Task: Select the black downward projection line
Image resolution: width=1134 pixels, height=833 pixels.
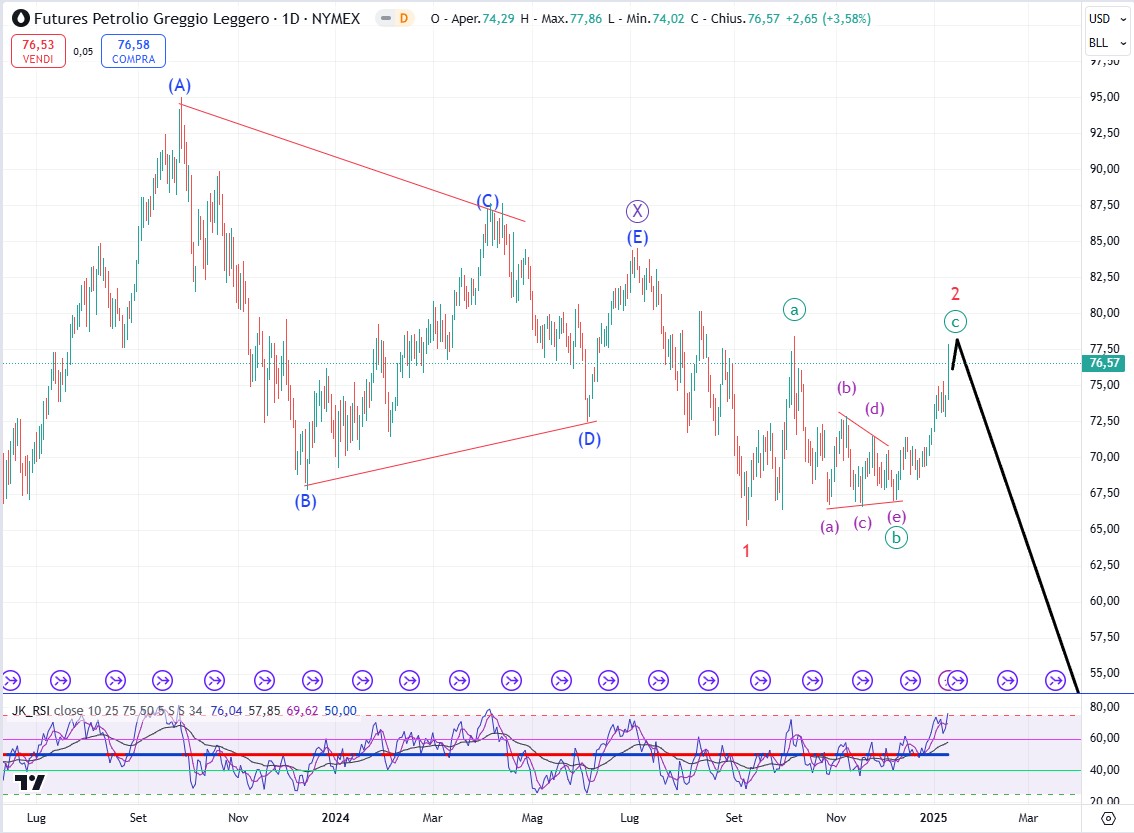Action: coord(1018,517)
